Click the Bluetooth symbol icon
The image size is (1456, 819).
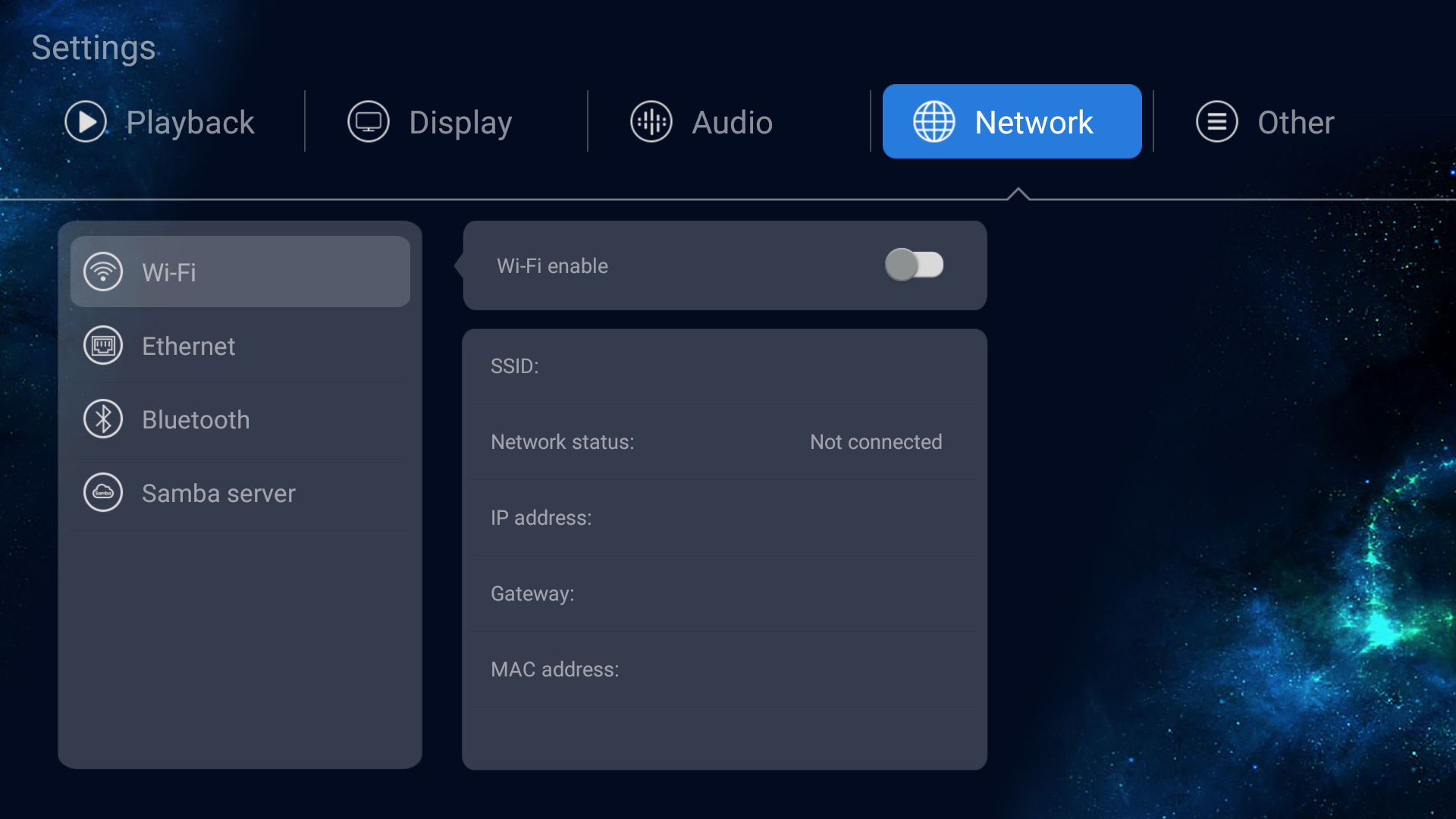coord(103,419)
